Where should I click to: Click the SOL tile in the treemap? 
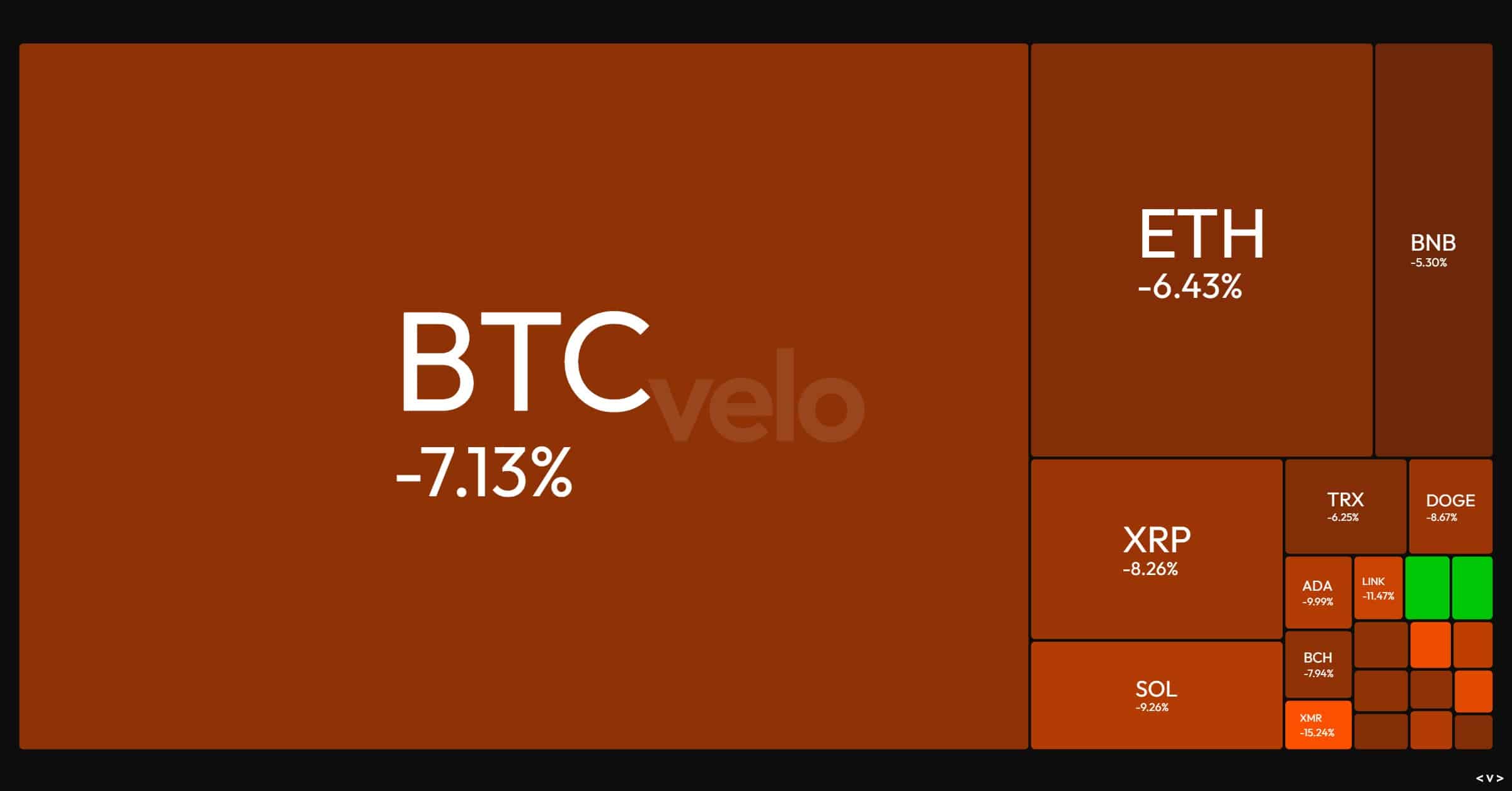[x=1156, y=695]
